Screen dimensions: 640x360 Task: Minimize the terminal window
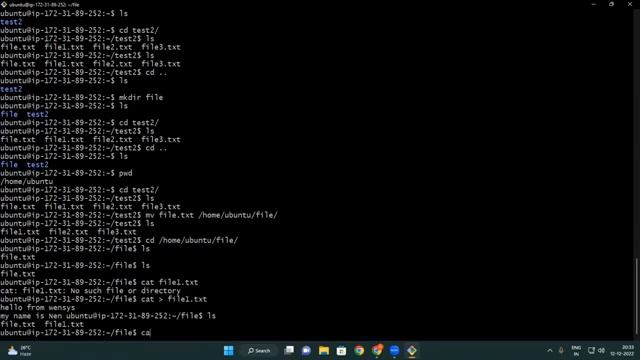click(594, 4)
